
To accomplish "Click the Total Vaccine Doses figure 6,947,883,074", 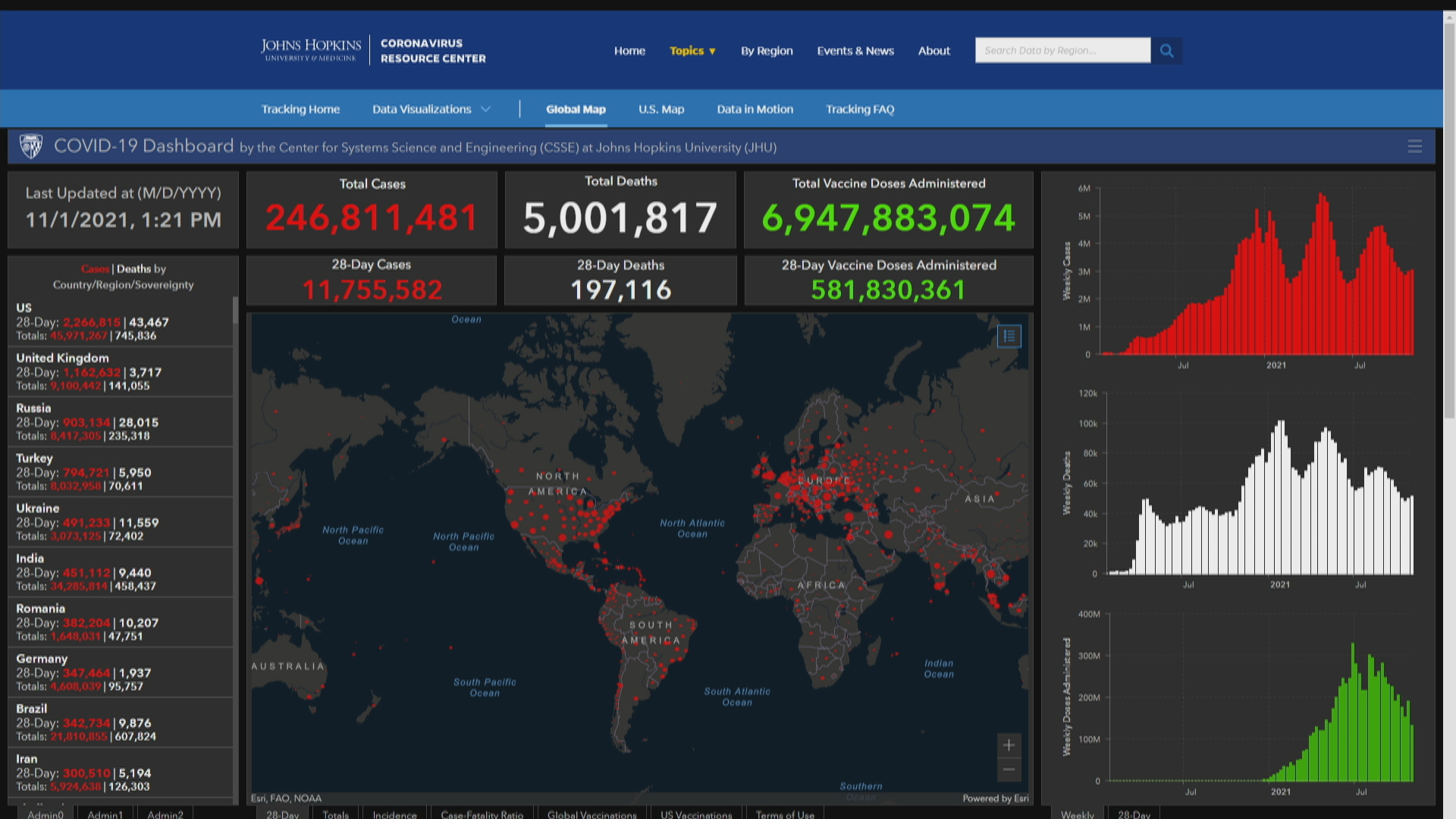I will coord(888,218).
